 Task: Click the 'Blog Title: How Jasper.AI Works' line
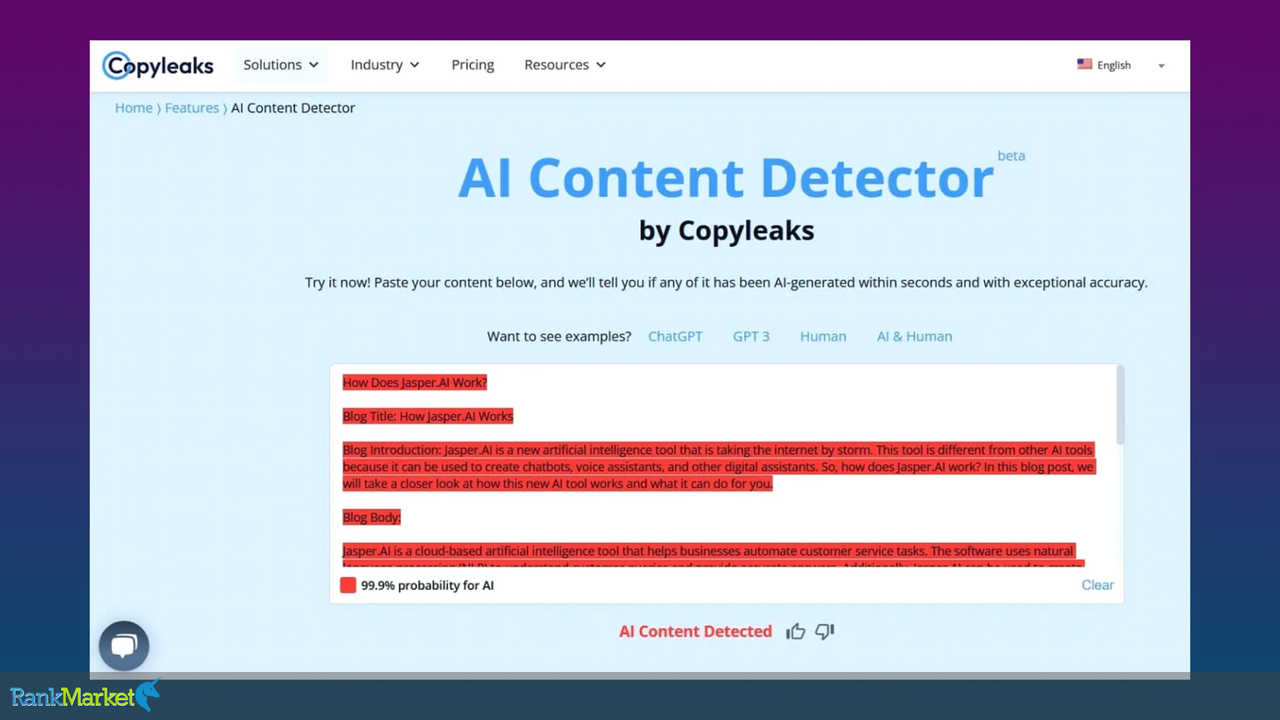coord(428,416)
